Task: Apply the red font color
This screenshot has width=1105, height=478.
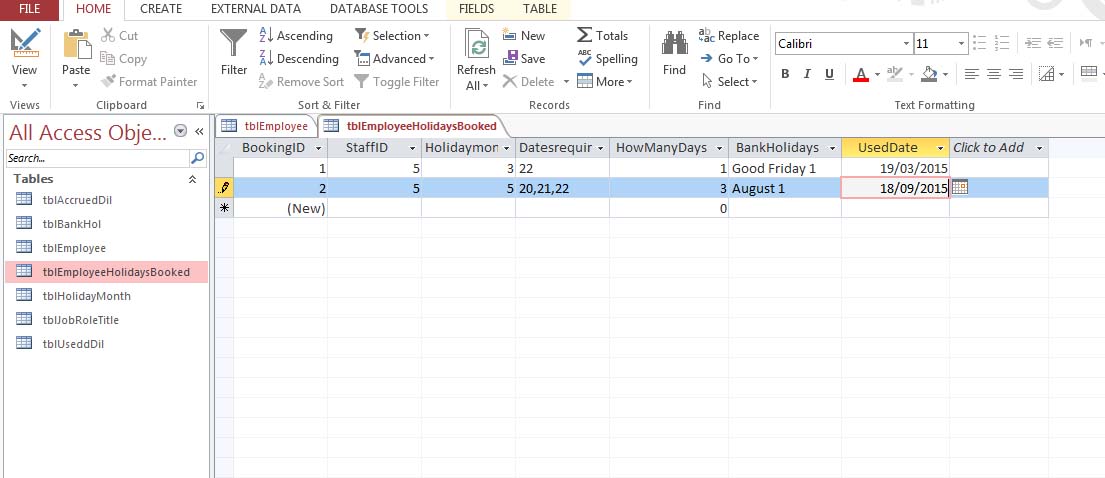Action: click(x=860, y=74)
